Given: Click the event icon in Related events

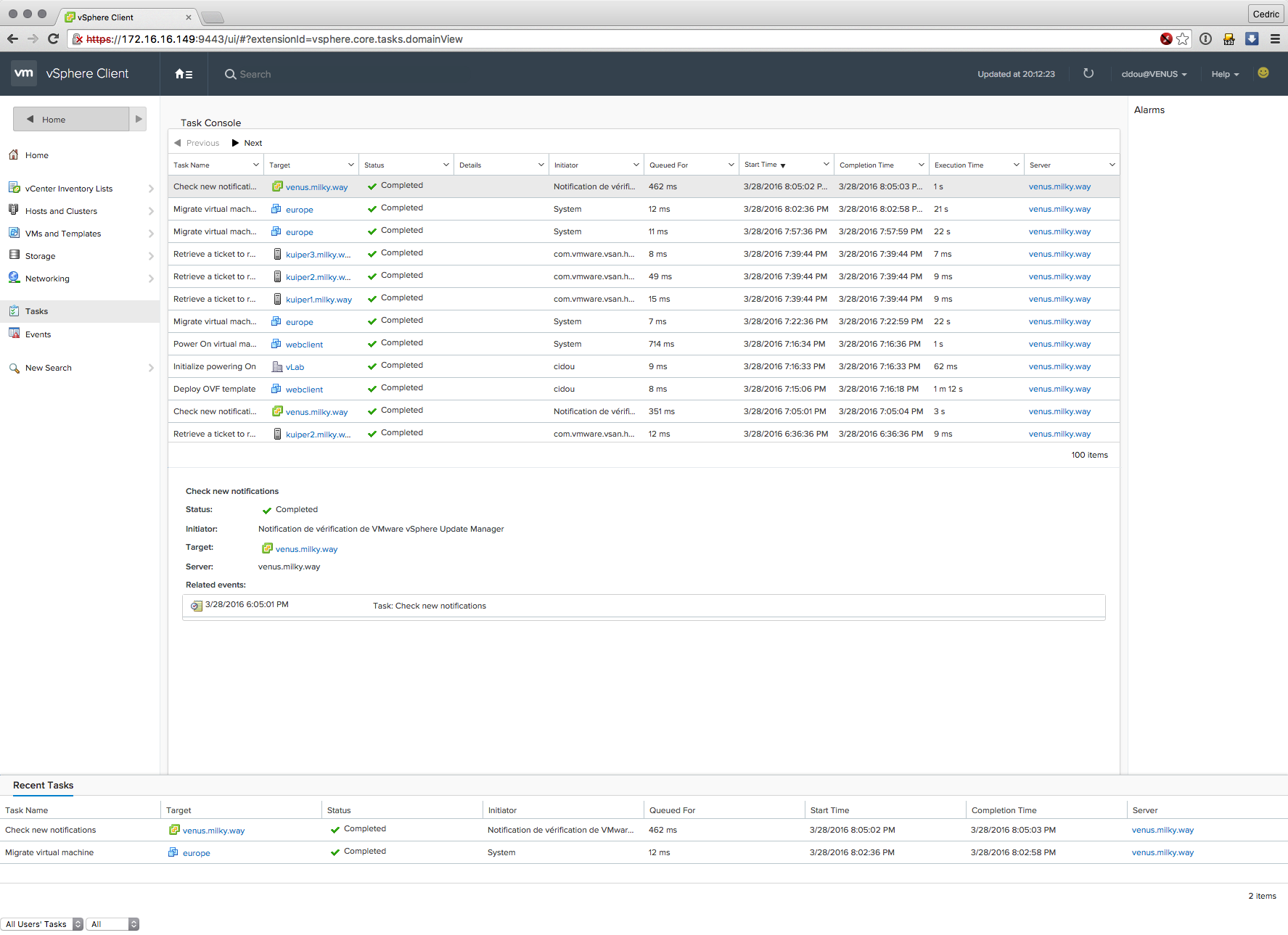Looking at the screenshot, I should click(196, 606).
